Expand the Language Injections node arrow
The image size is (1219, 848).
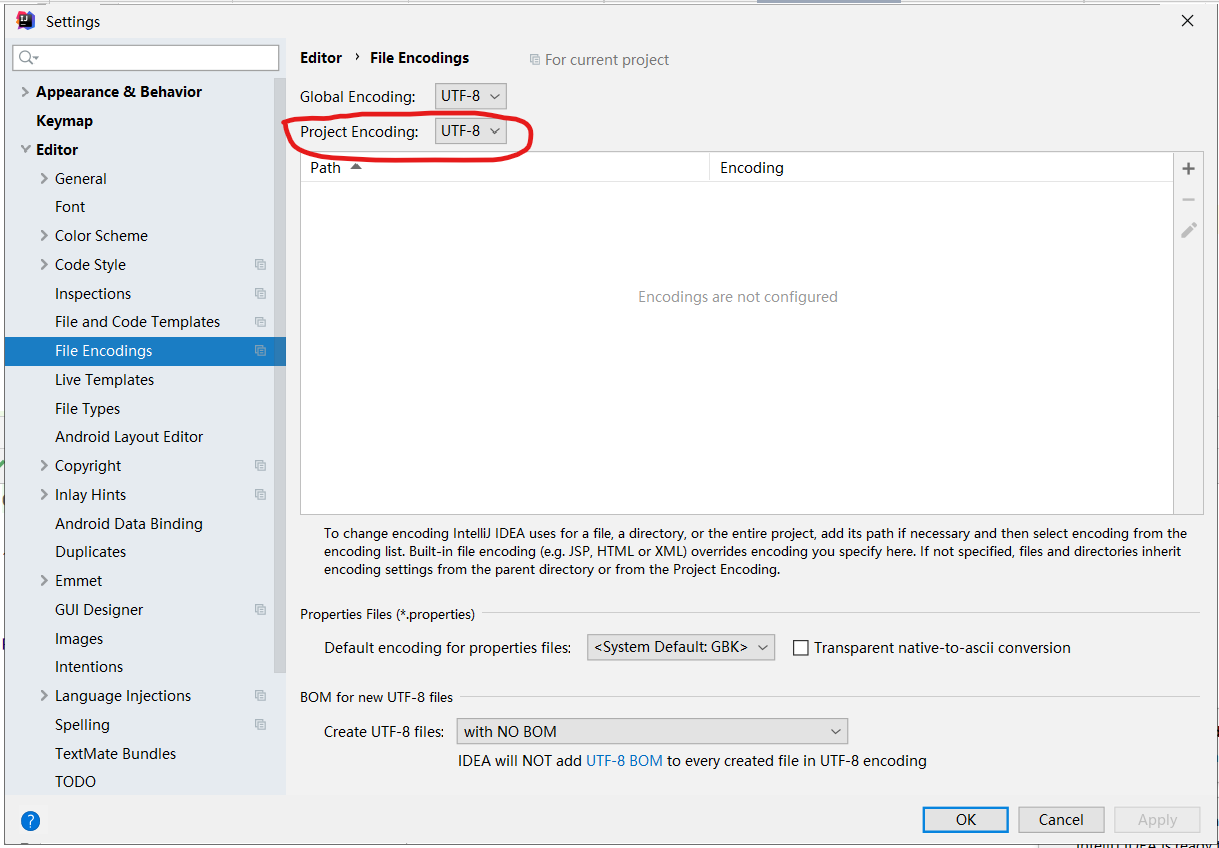(44, 696)
